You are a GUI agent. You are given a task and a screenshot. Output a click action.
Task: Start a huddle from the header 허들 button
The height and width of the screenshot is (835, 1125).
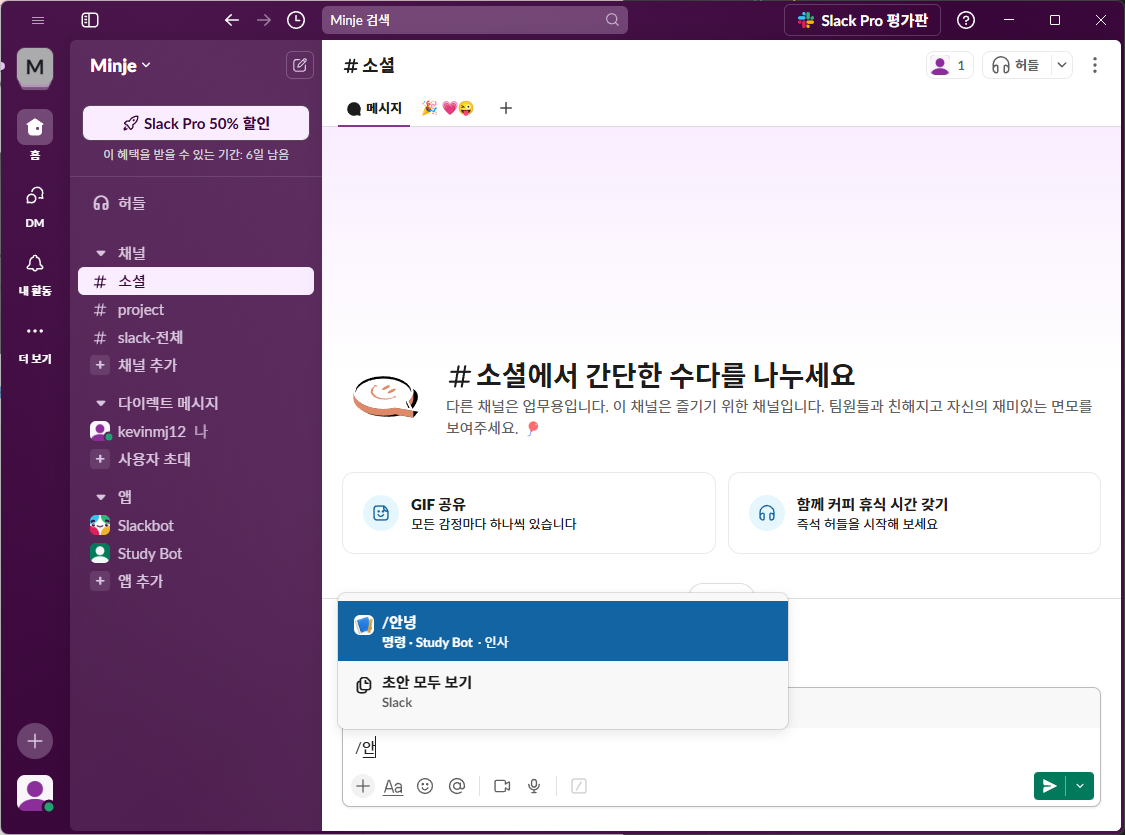[1016, 65]
